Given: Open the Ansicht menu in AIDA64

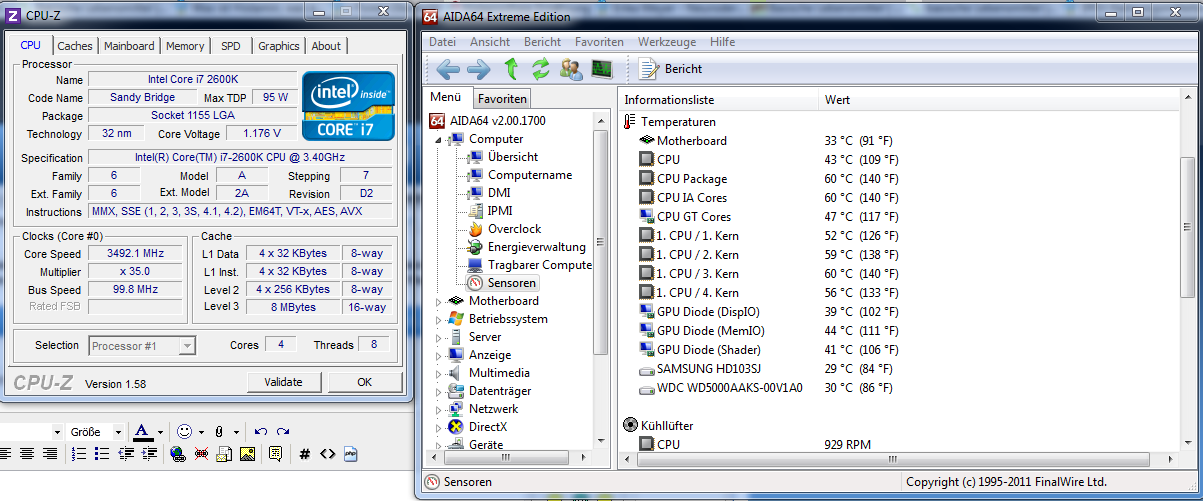Looking at the screenshot, I should 490,42.
